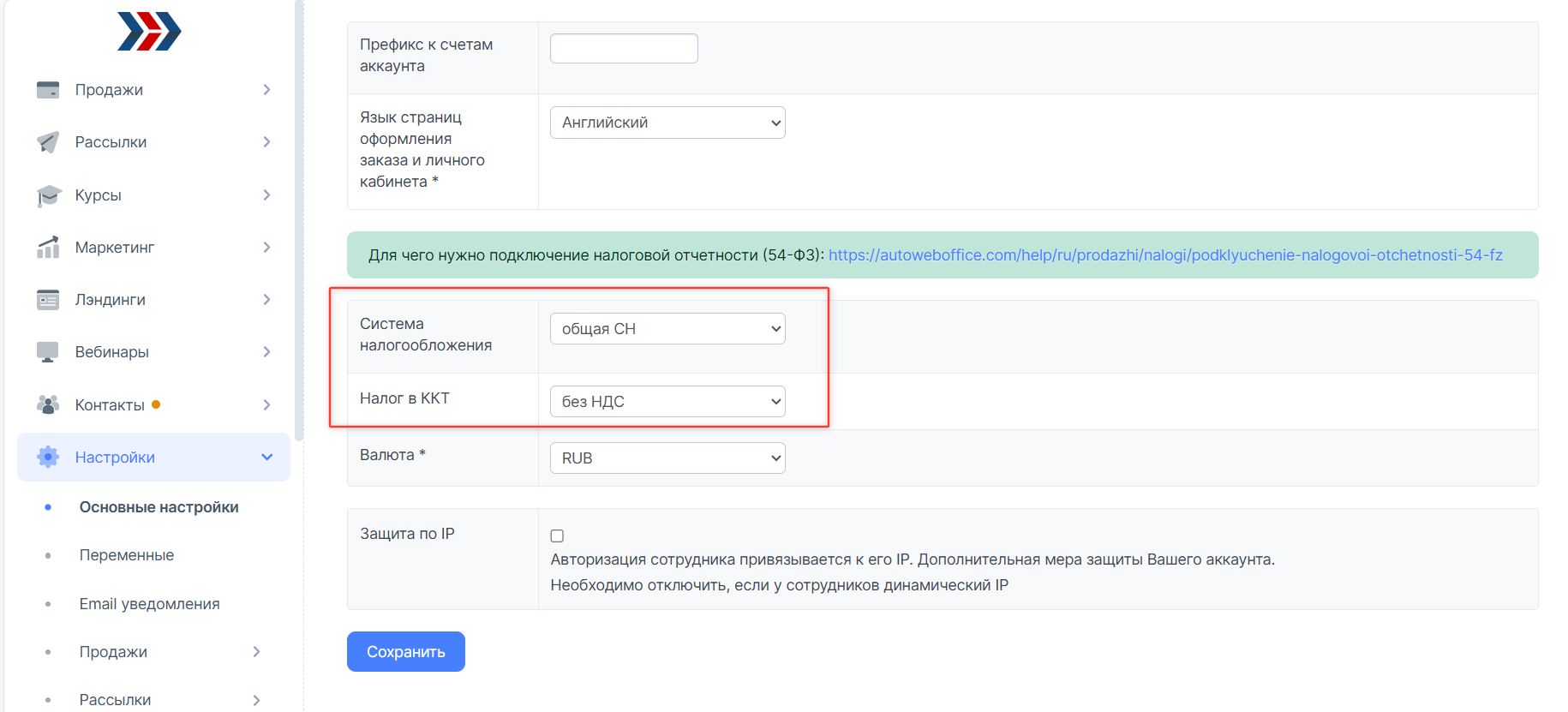Open the page language dropdown showing Английский
Viewport: 1568px width, 712px height.
(667, 123)
